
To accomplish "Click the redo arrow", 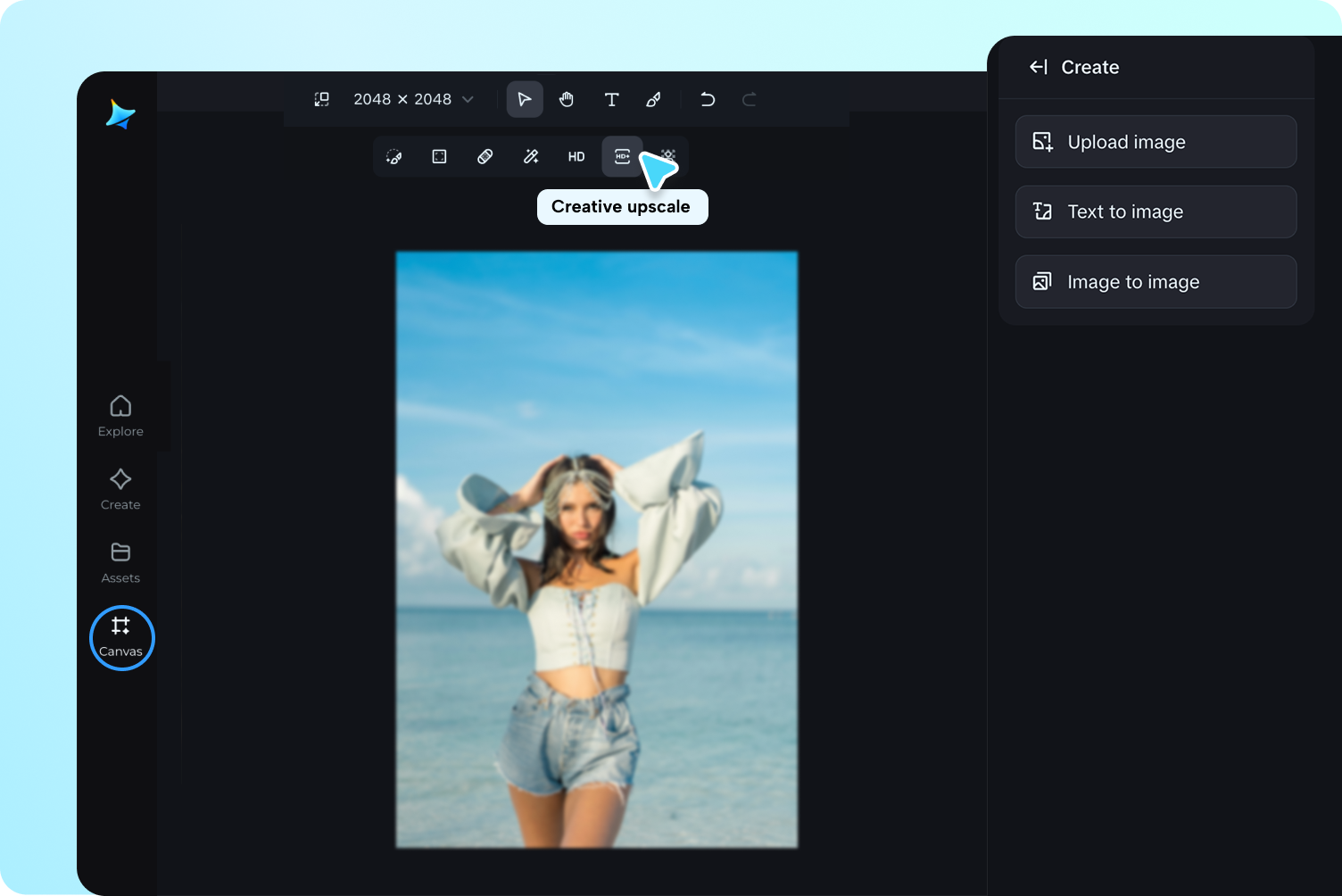I will click(750, 99).
